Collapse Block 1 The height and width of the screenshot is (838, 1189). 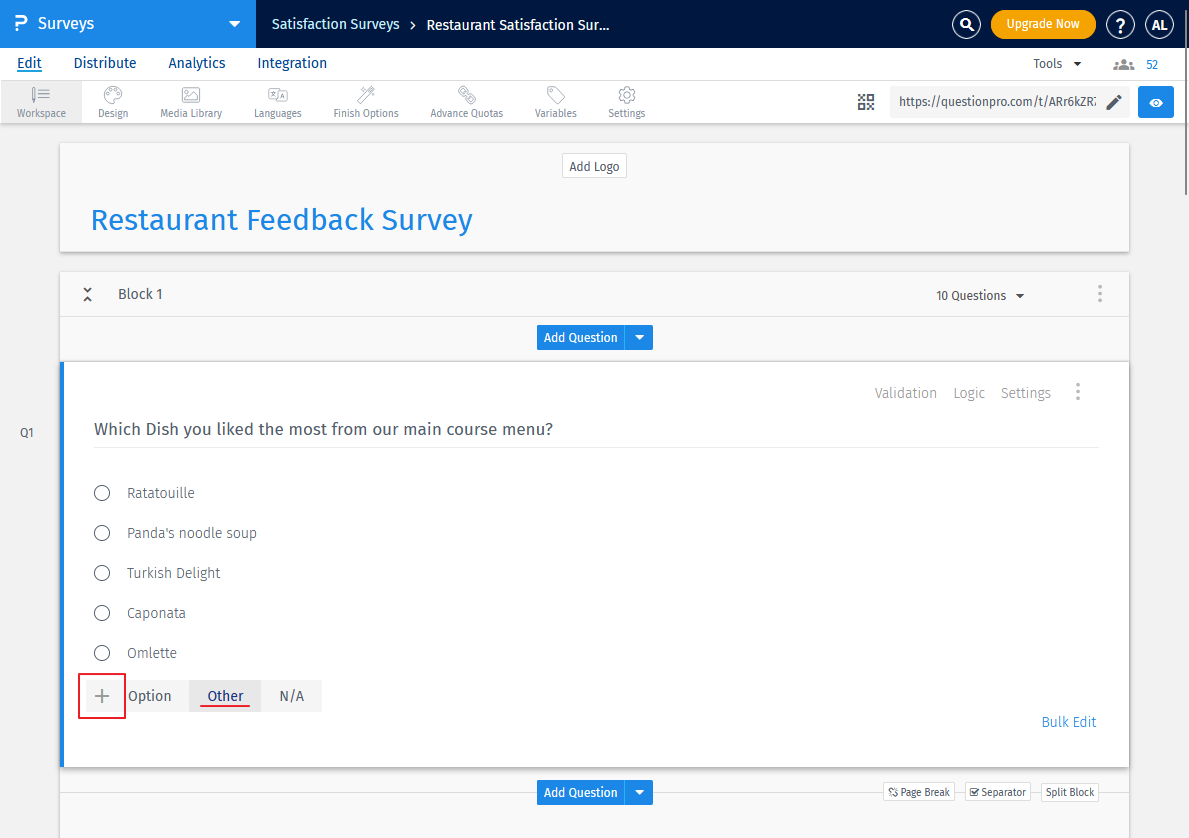point(87,294)
